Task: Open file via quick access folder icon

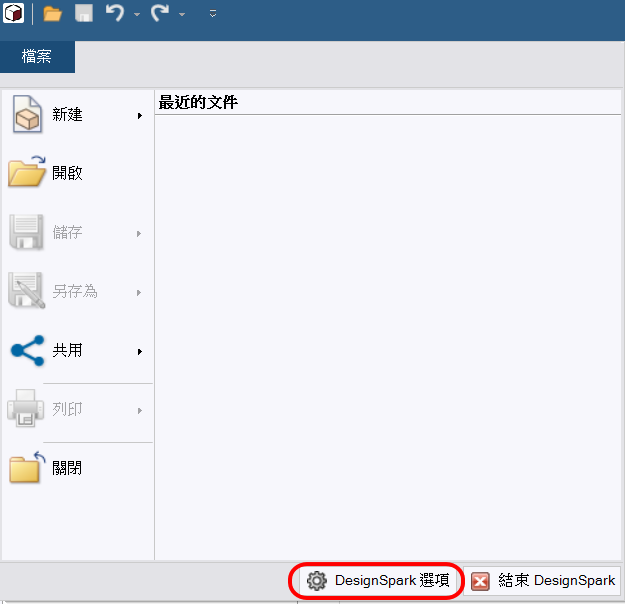Action: pos(52,14)
